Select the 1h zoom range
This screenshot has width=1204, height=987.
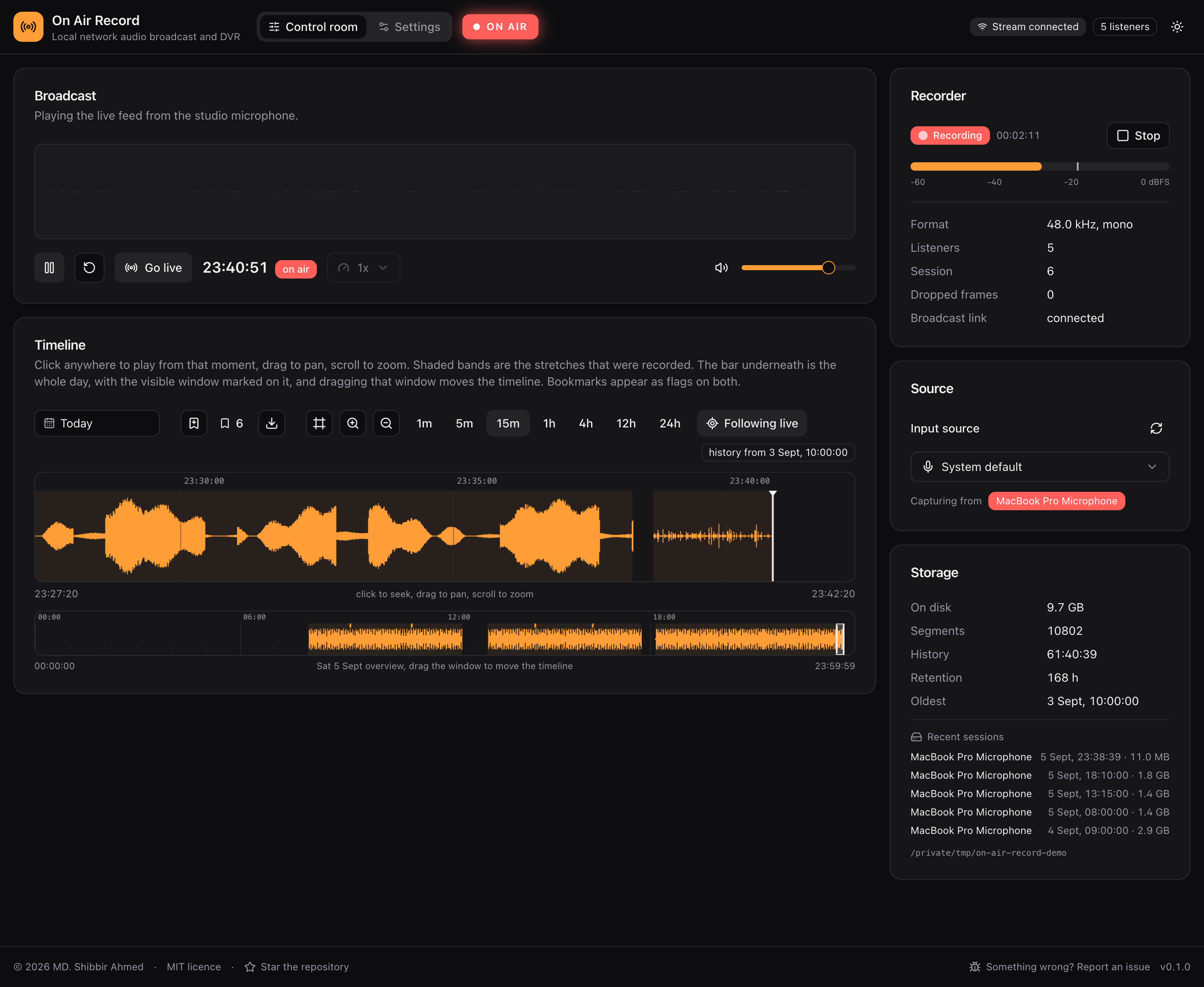(549, 424)
